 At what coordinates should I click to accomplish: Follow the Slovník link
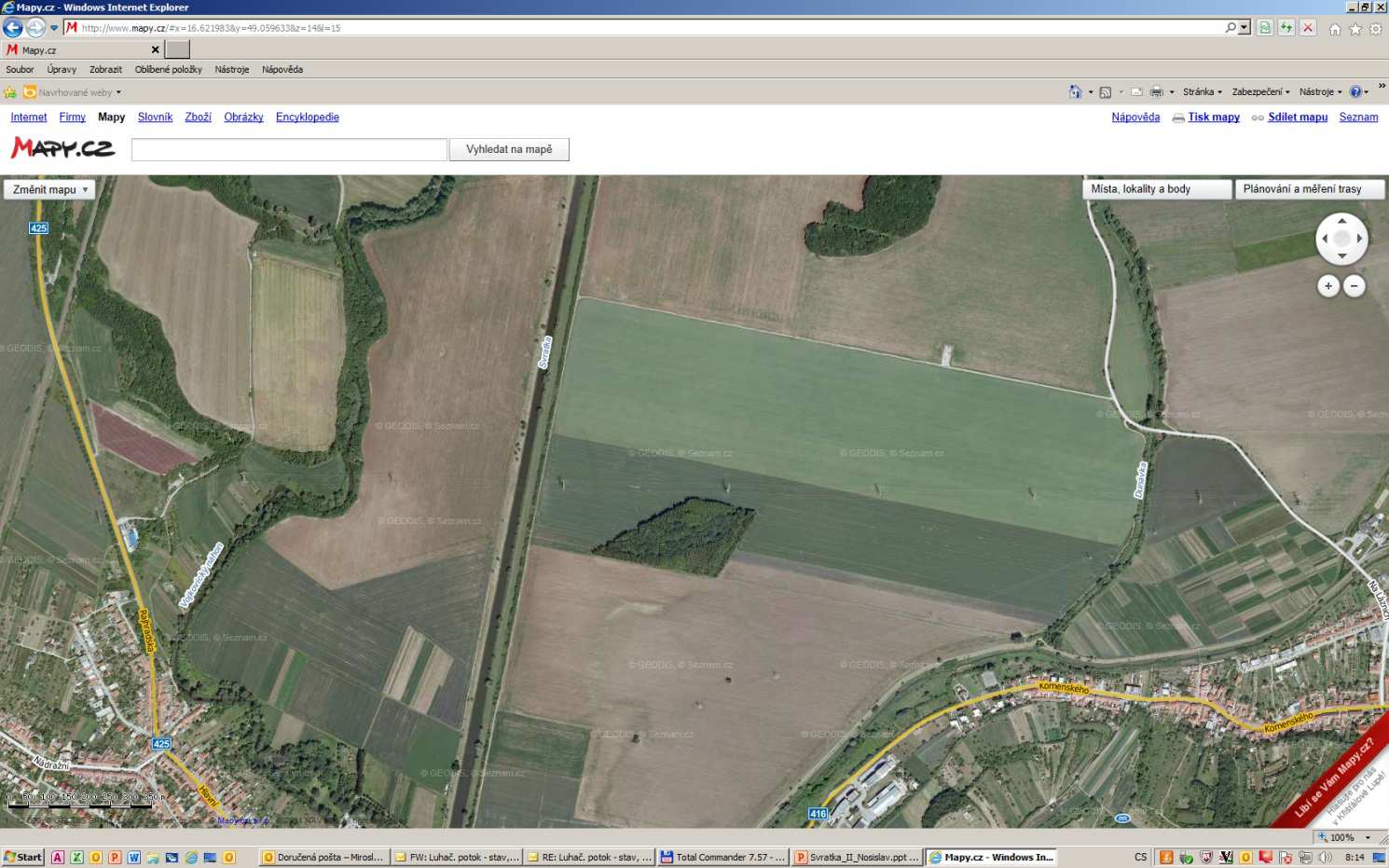[155, 117]
